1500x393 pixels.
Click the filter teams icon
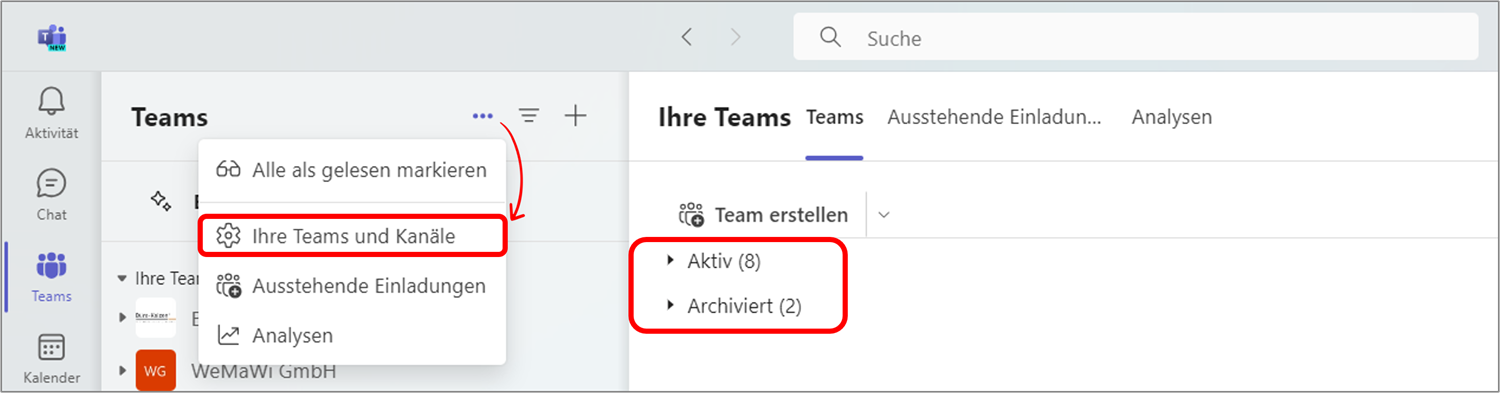tap(529, 117)
